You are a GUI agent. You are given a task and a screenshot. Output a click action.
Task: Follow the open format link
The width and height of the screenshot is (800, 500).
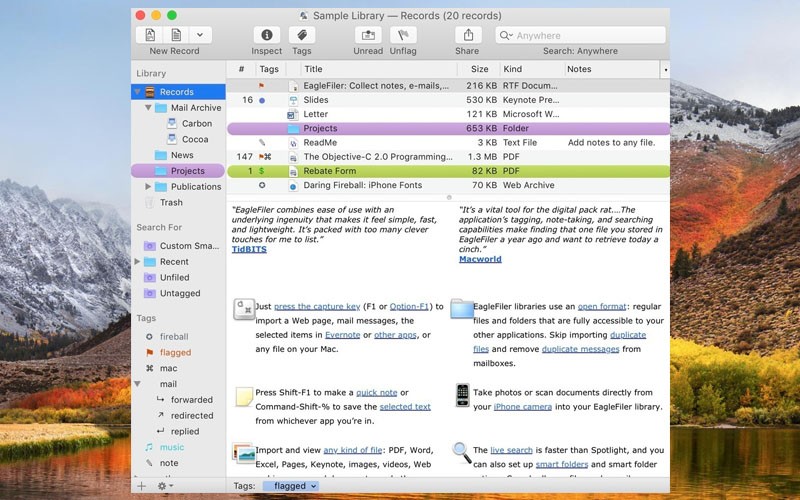click(x=602, y=307)
